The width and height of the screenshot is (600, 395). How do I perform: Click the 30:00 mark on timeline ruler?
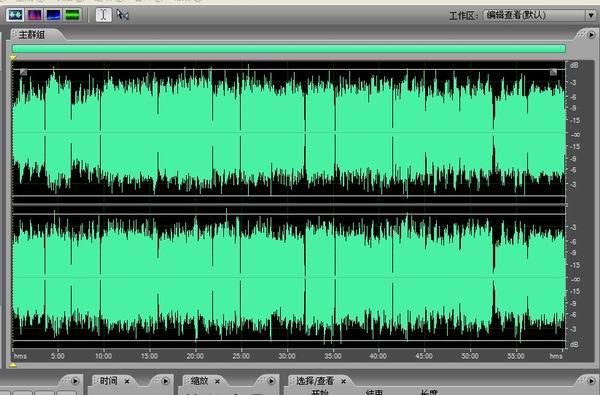287,356
